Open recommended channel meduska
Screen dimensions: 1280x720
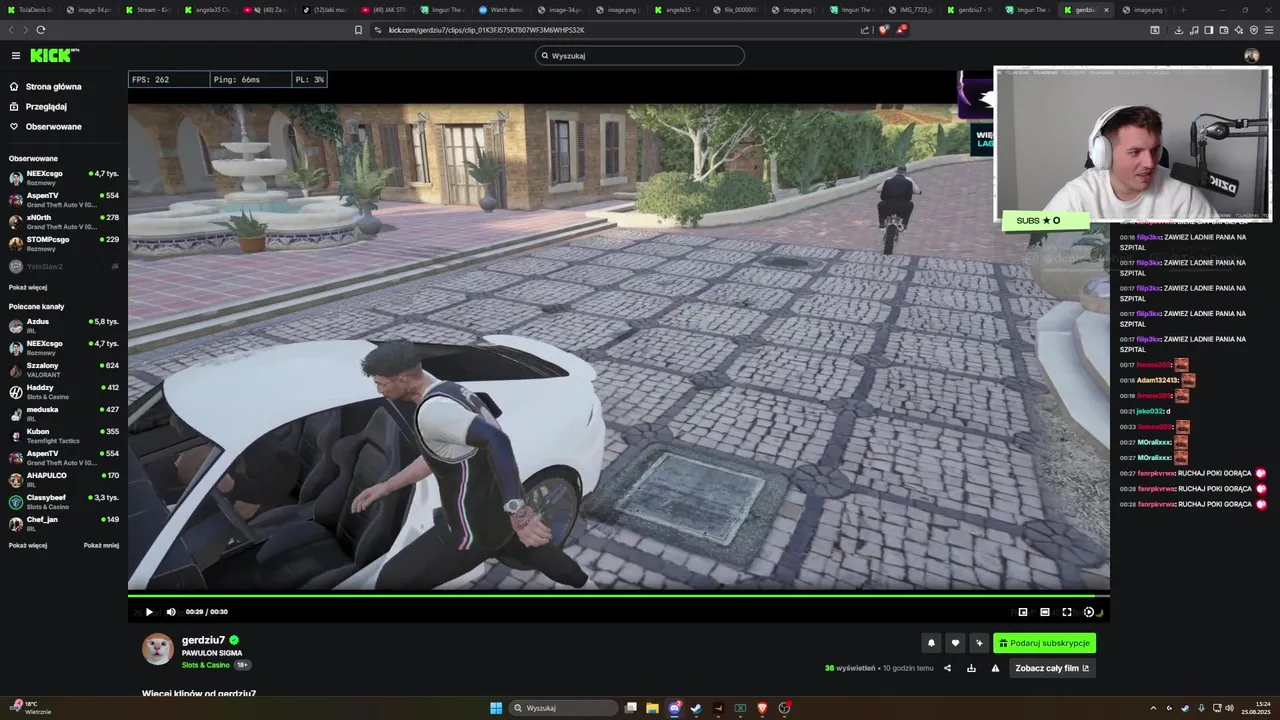coord(64,414)
